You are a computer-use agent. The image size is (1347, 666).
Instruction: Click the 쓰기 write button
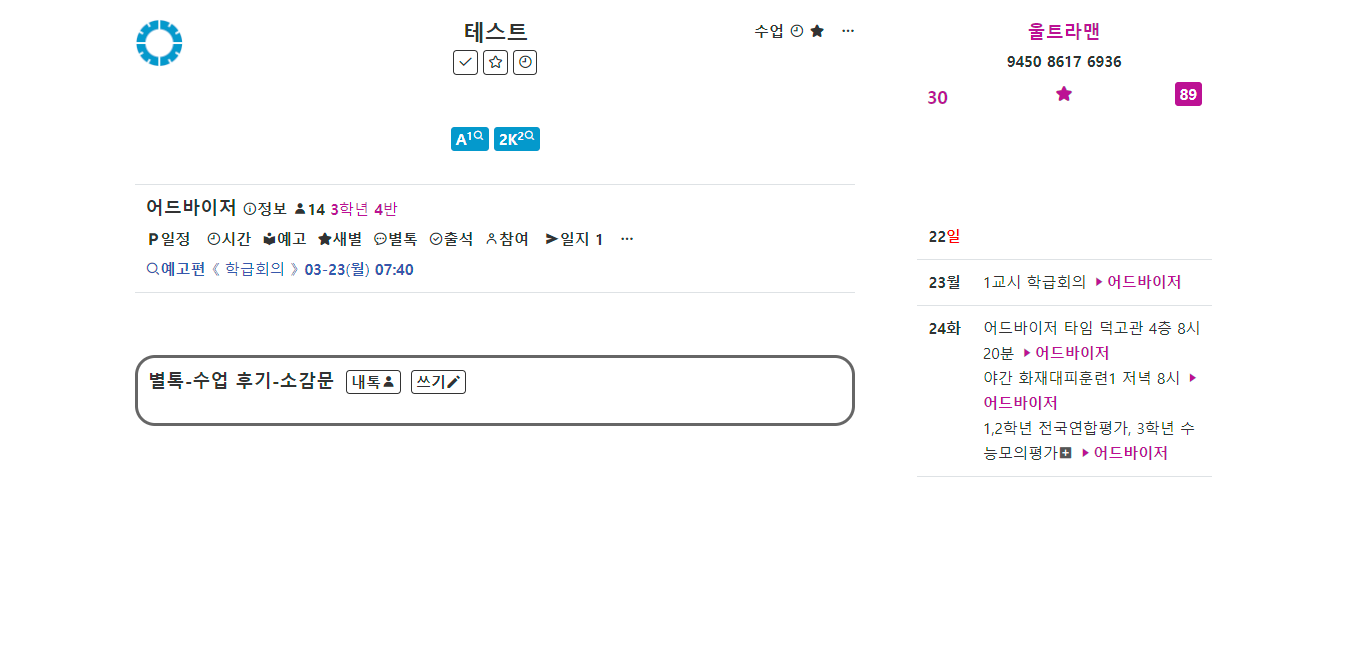tap(438, 381)
